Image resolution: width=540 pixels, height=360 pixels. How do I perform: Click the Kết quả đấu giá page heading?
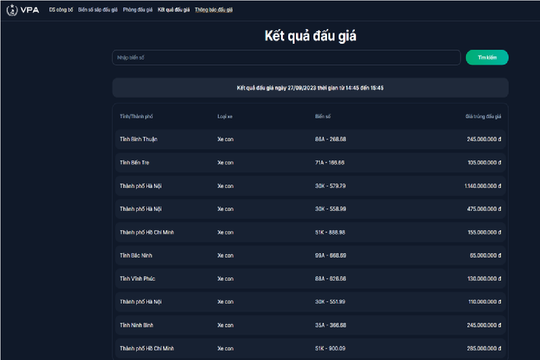point(310,36)
